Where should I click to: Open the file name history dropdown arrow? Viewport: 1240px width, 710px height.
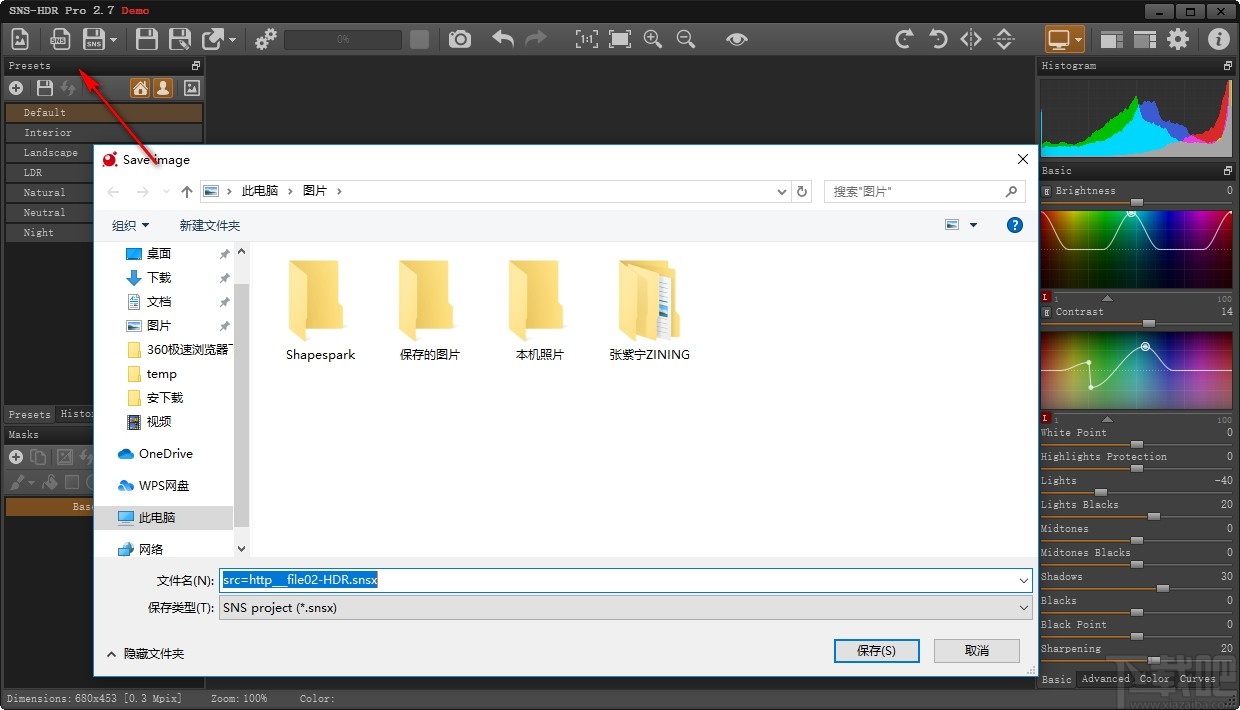click(x=1024, y=580)
